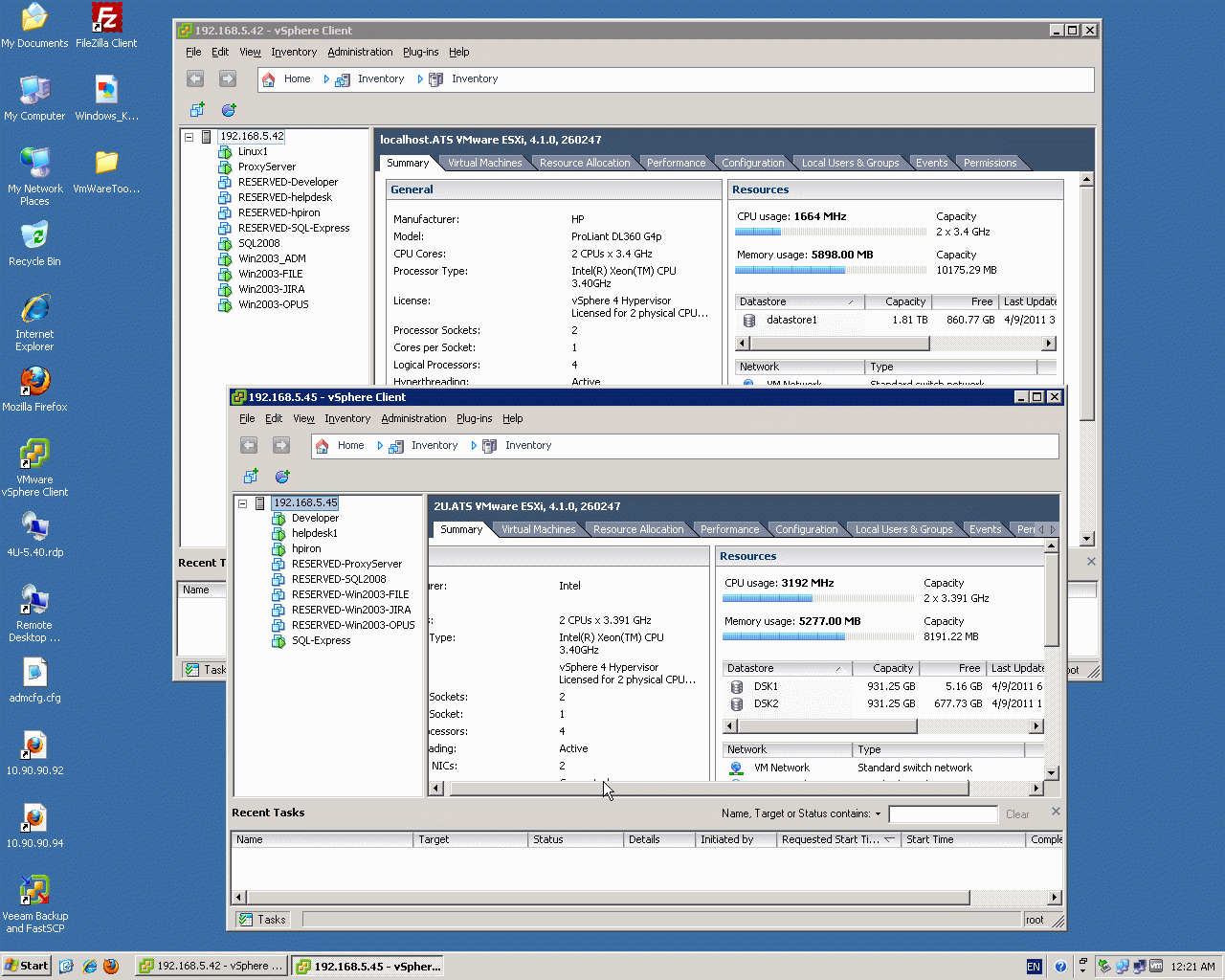Open Remote Desktop shortcut on desktop
Viewport: 1225px width, 980px height.
[34, 613]
